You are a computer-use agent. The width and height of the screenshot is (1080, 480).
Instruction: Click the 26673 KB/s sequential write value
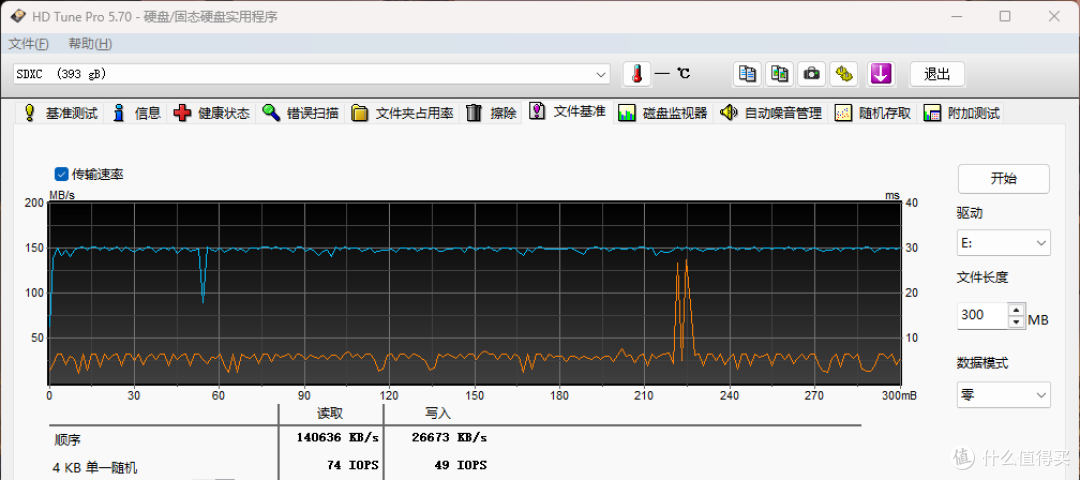click(449, 437)
